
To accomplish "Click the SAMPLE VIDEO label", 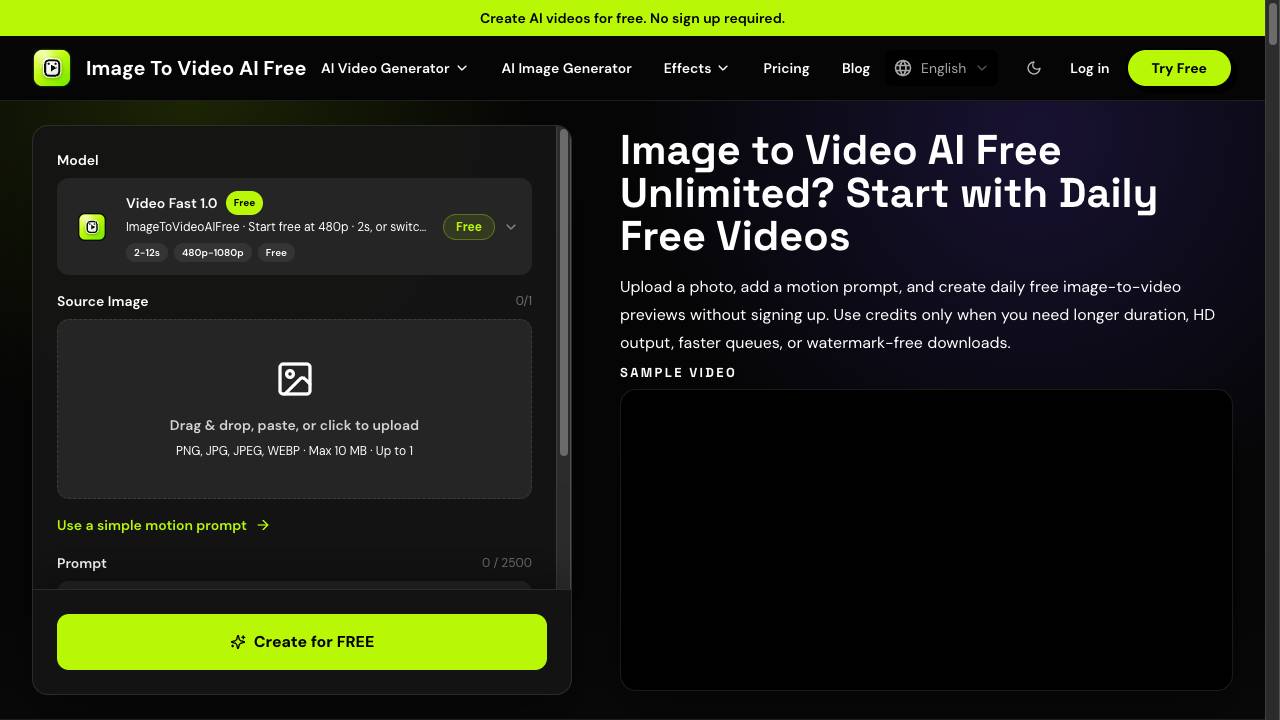I will pyautogui.click(x=678, y=373).
